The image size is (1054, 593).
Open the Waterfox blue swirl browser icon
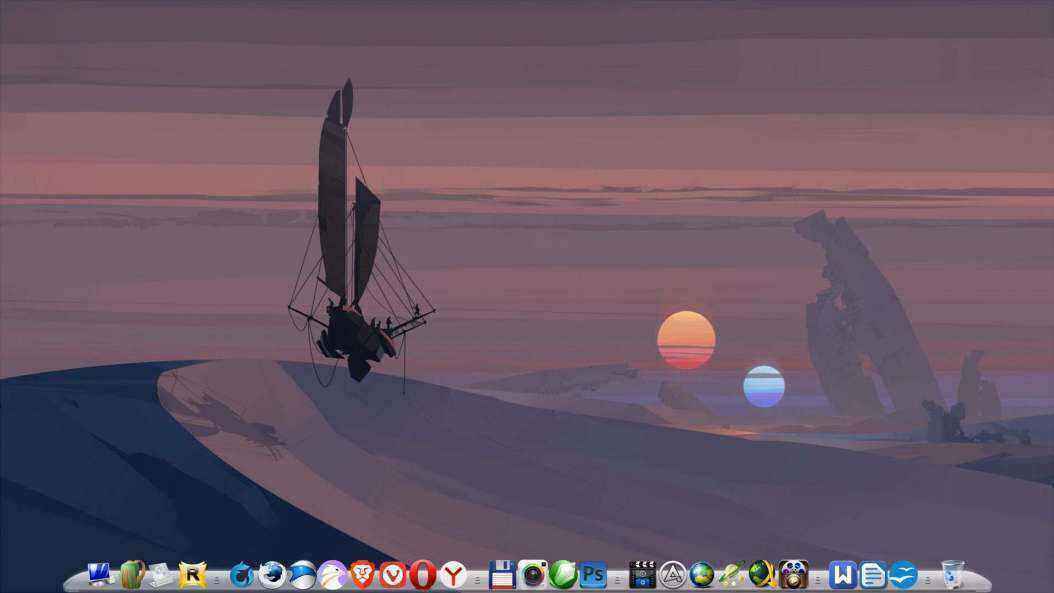[242, 576]
